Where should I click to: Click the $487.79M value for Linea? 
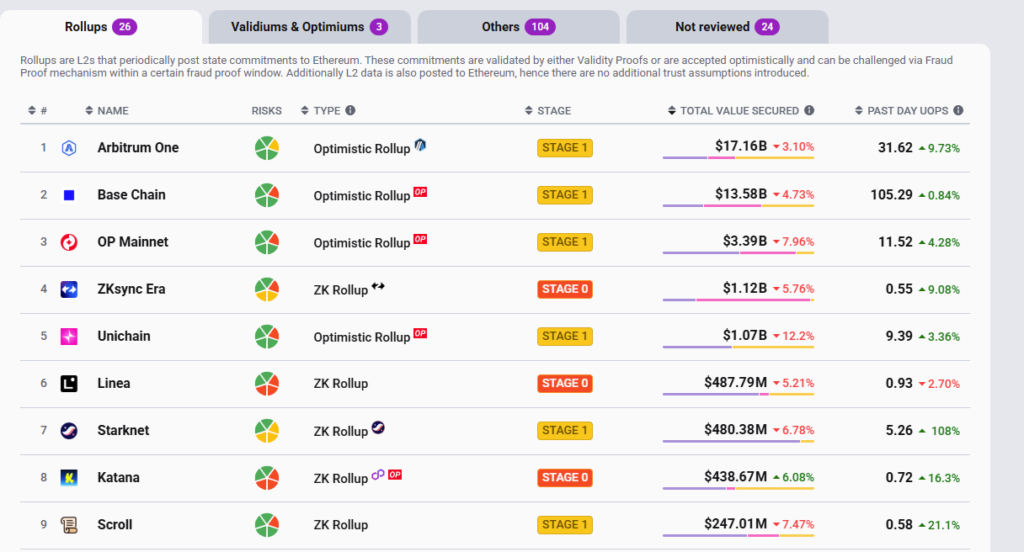click(735, 382)
